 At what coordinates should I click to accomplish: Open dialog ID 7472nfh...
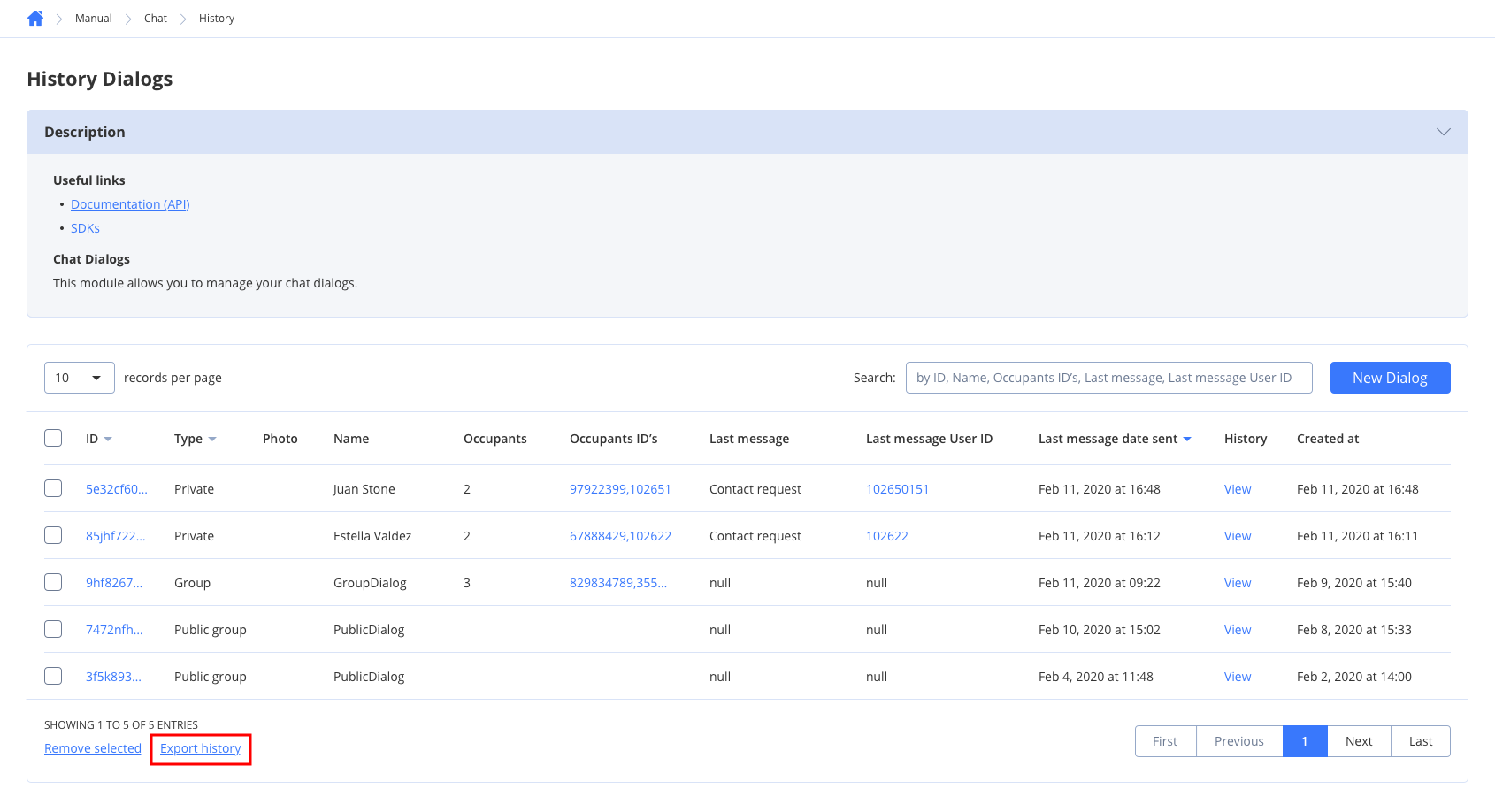coord(114,630)
